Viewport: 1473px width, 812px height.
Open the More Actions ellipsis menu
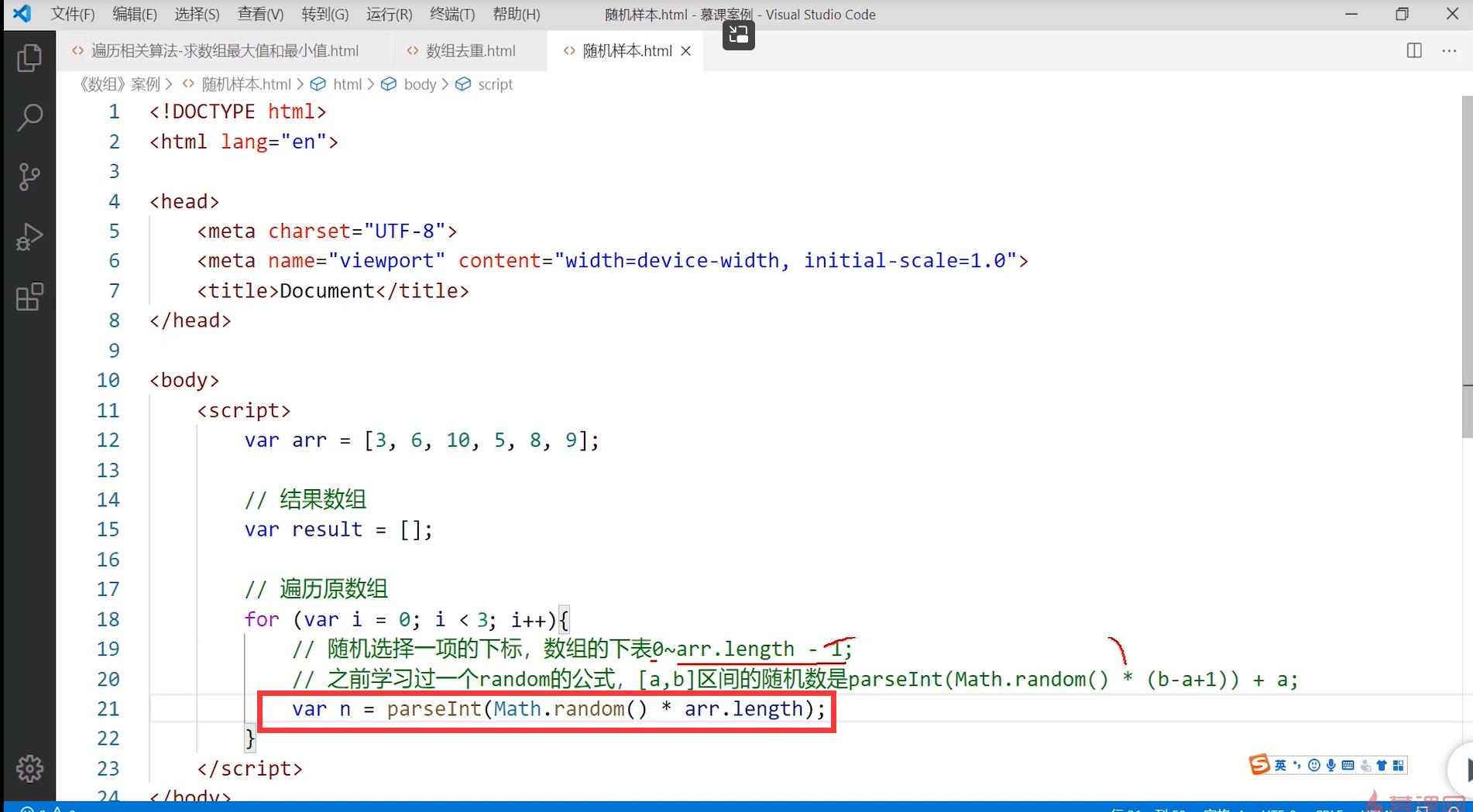pos(1449,50)
